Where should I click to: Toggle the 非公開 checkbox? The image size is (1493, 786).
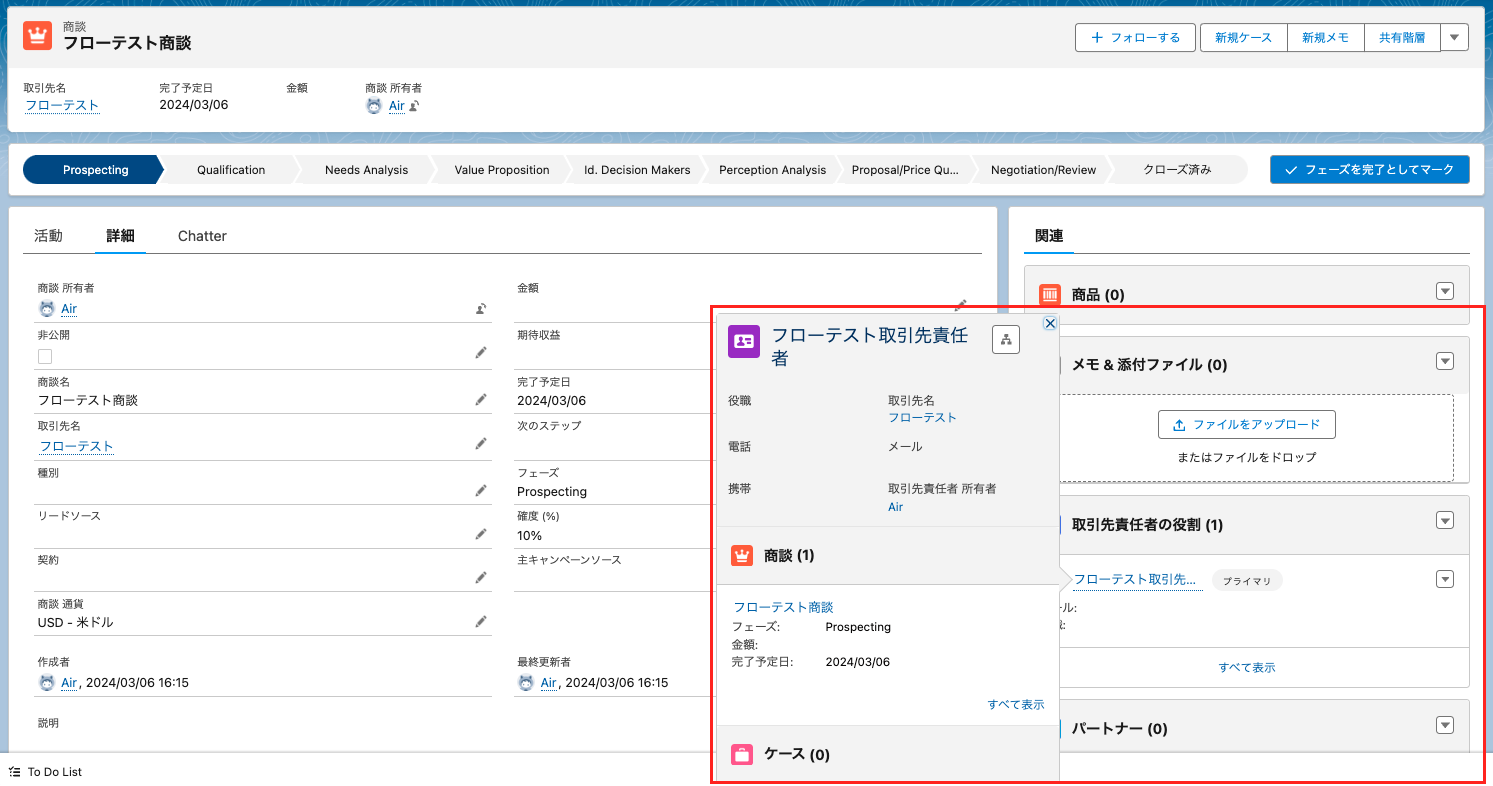point(45,356)
